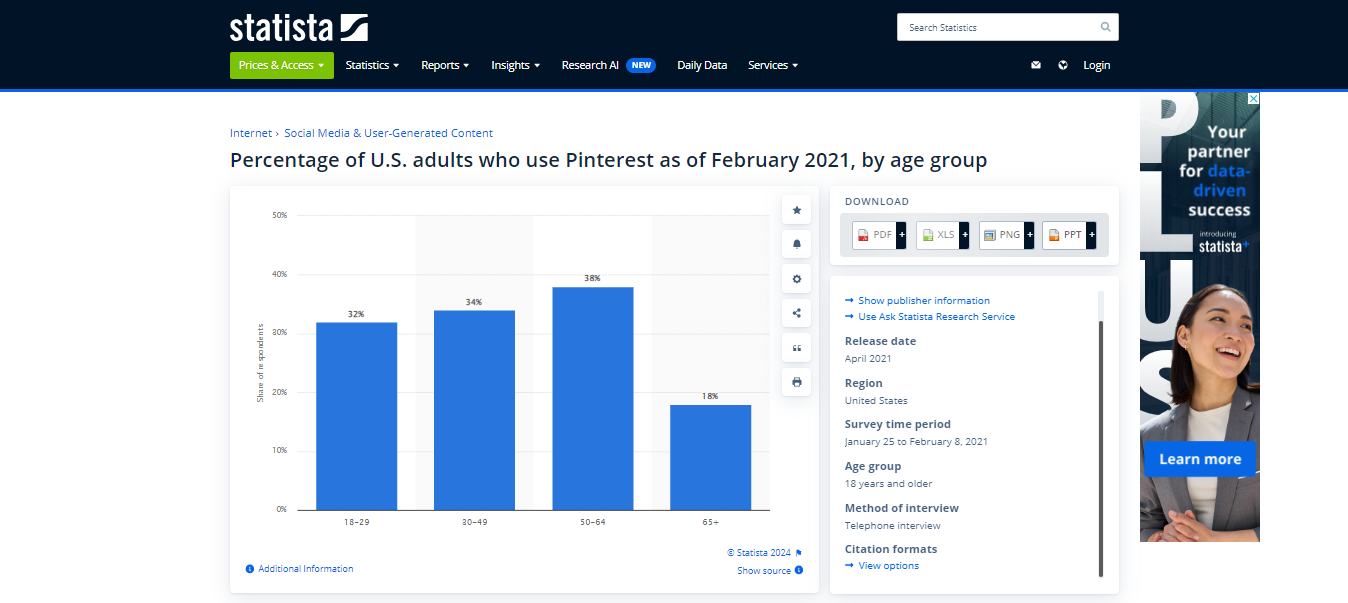This screenshot has width=1348, height=603.
Task: Click View options under Citation formats
Action: 888,566
